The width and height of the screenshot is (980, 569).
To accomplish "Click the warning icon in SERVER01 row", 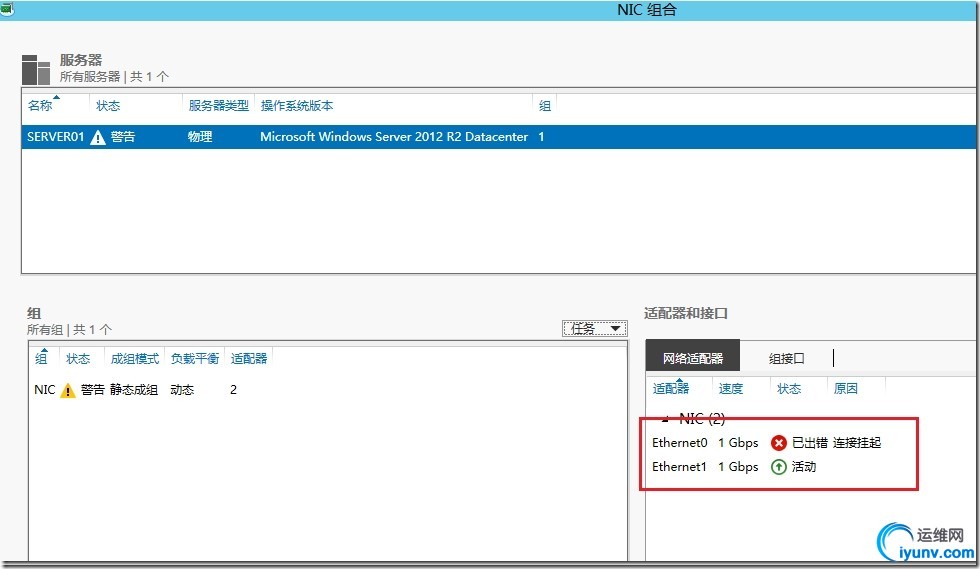I will [98, 137].
